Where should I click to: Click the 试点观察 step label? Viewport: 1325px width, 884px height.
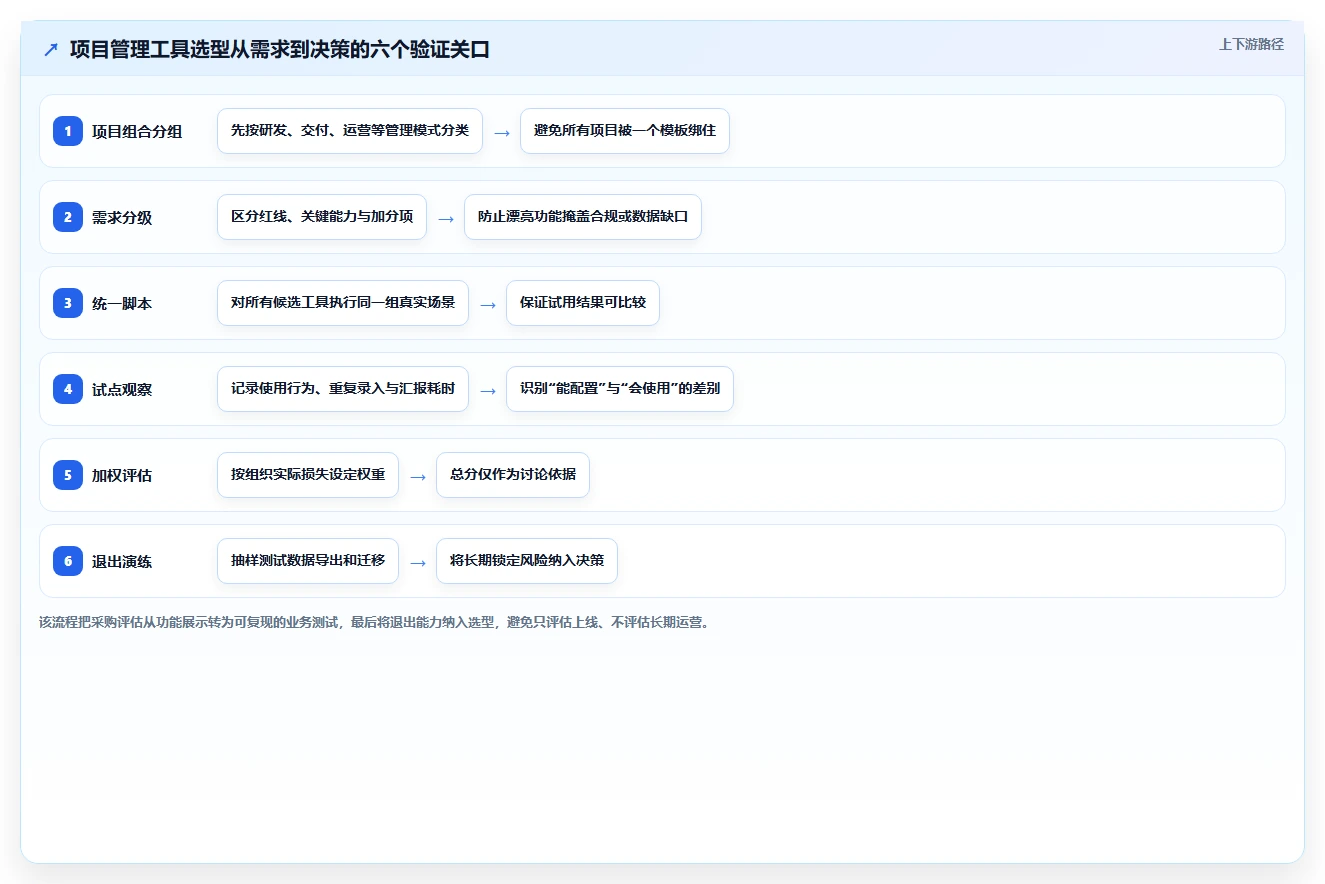(122, 389)
